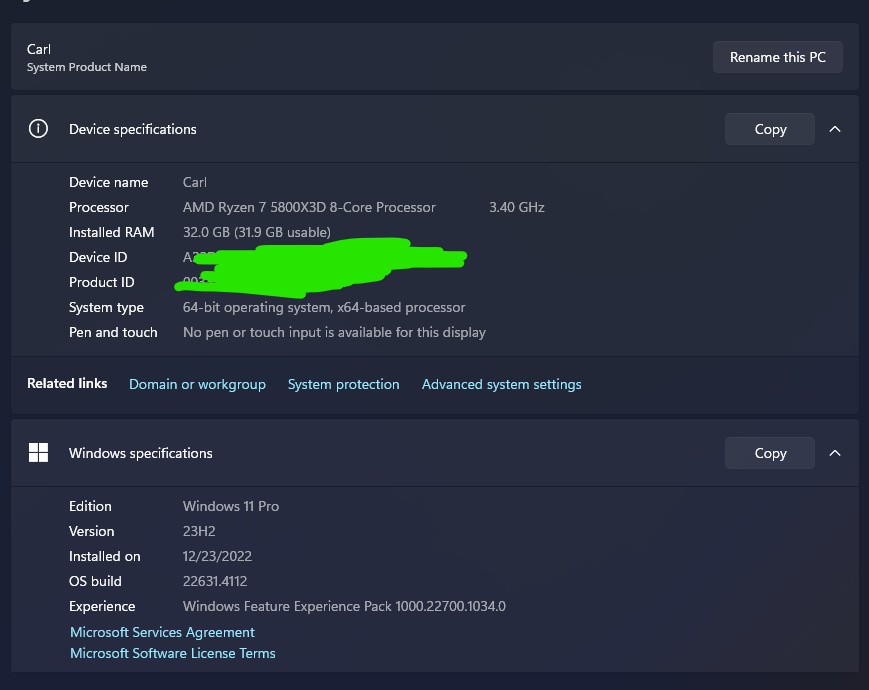Click the Rename this PC button
The image size is (869, 690).
click(778, 57)
